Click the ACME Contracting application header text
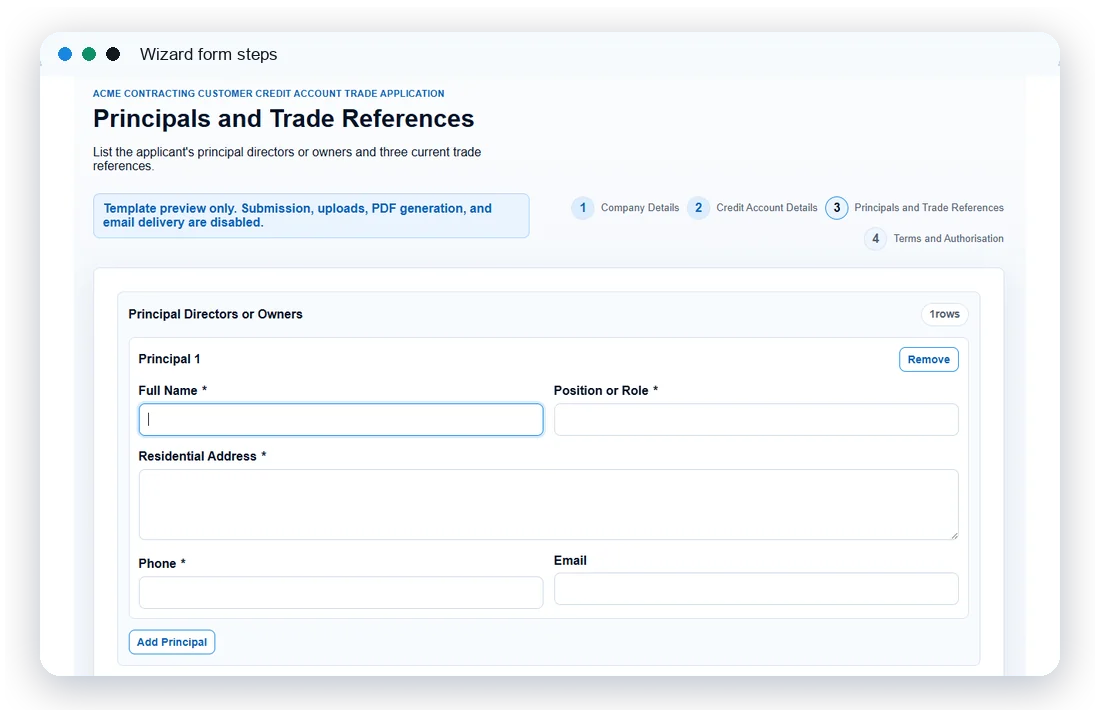 [269, 93]
